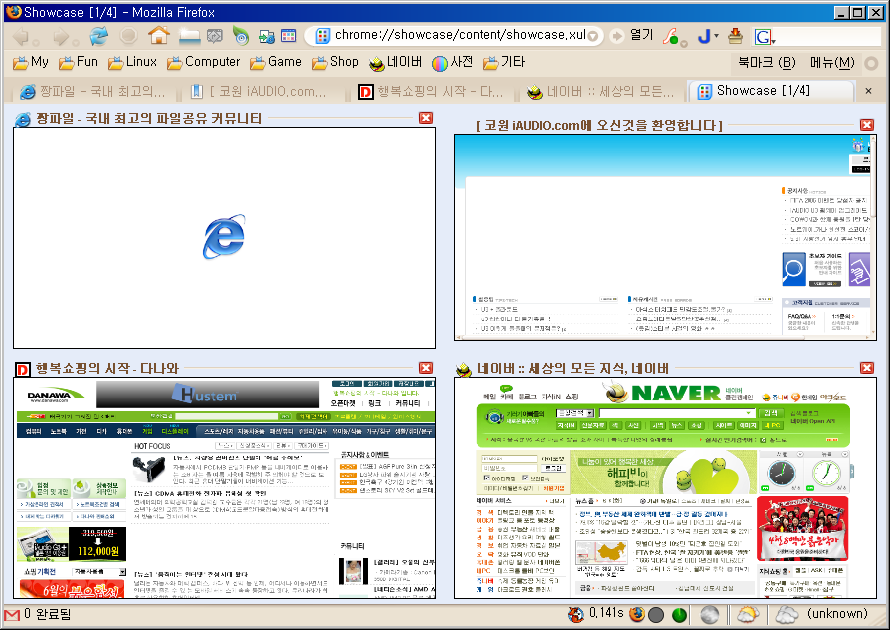This screenshot has height=630, width=890.
Task: Click the grey Stop button in toolbar
Action: click(x=129, y=36)
